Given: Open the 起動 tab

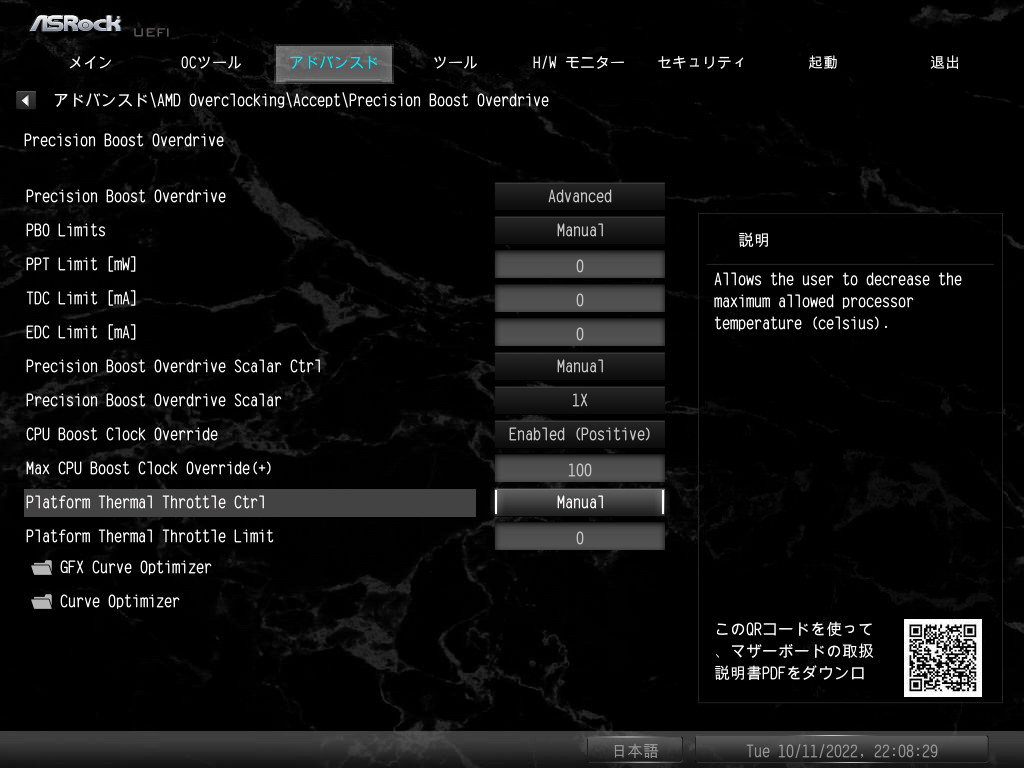Looking at the screenshot, I should click(822, 63).
